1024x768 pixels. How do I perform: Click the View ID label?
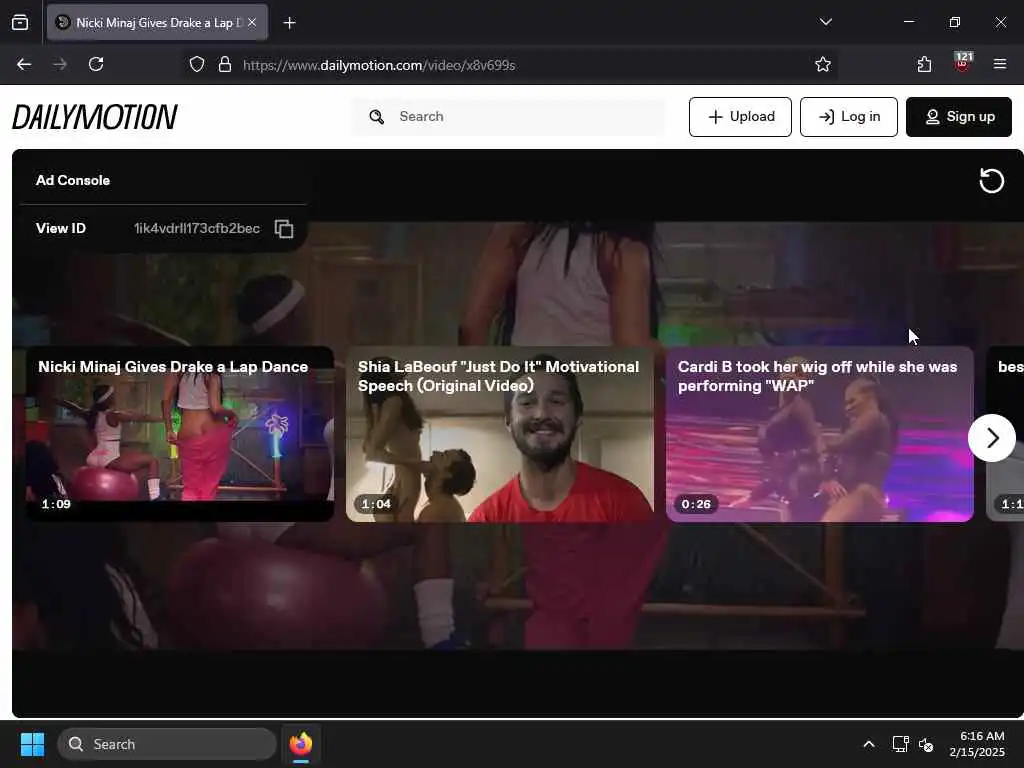(61, 228)
